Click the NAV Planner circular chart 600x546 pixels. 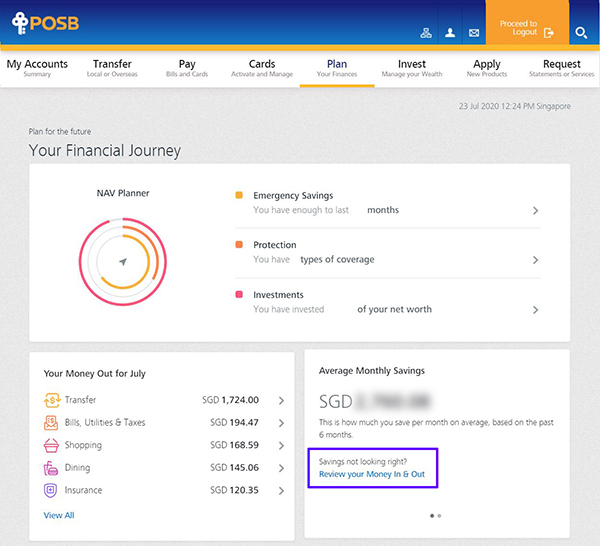[x=122, y=261]
